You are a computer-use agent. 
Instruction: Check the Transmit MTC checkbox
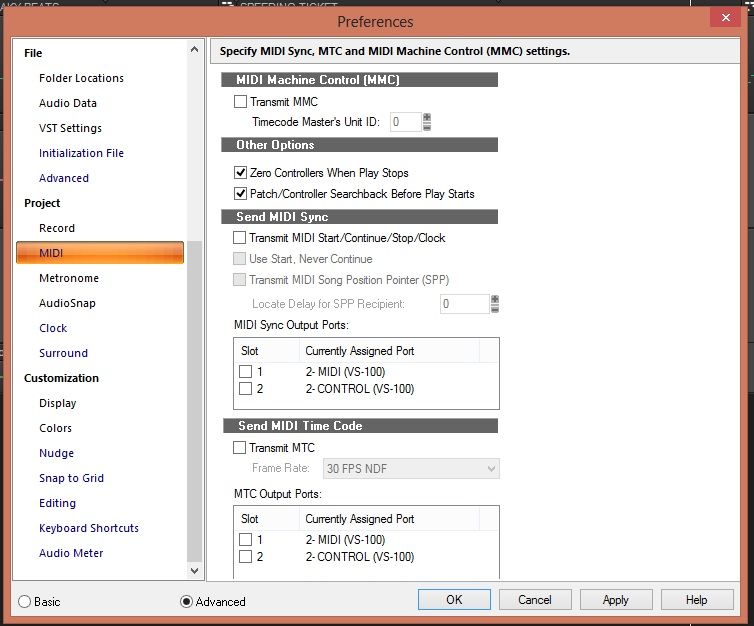(240, 448)
